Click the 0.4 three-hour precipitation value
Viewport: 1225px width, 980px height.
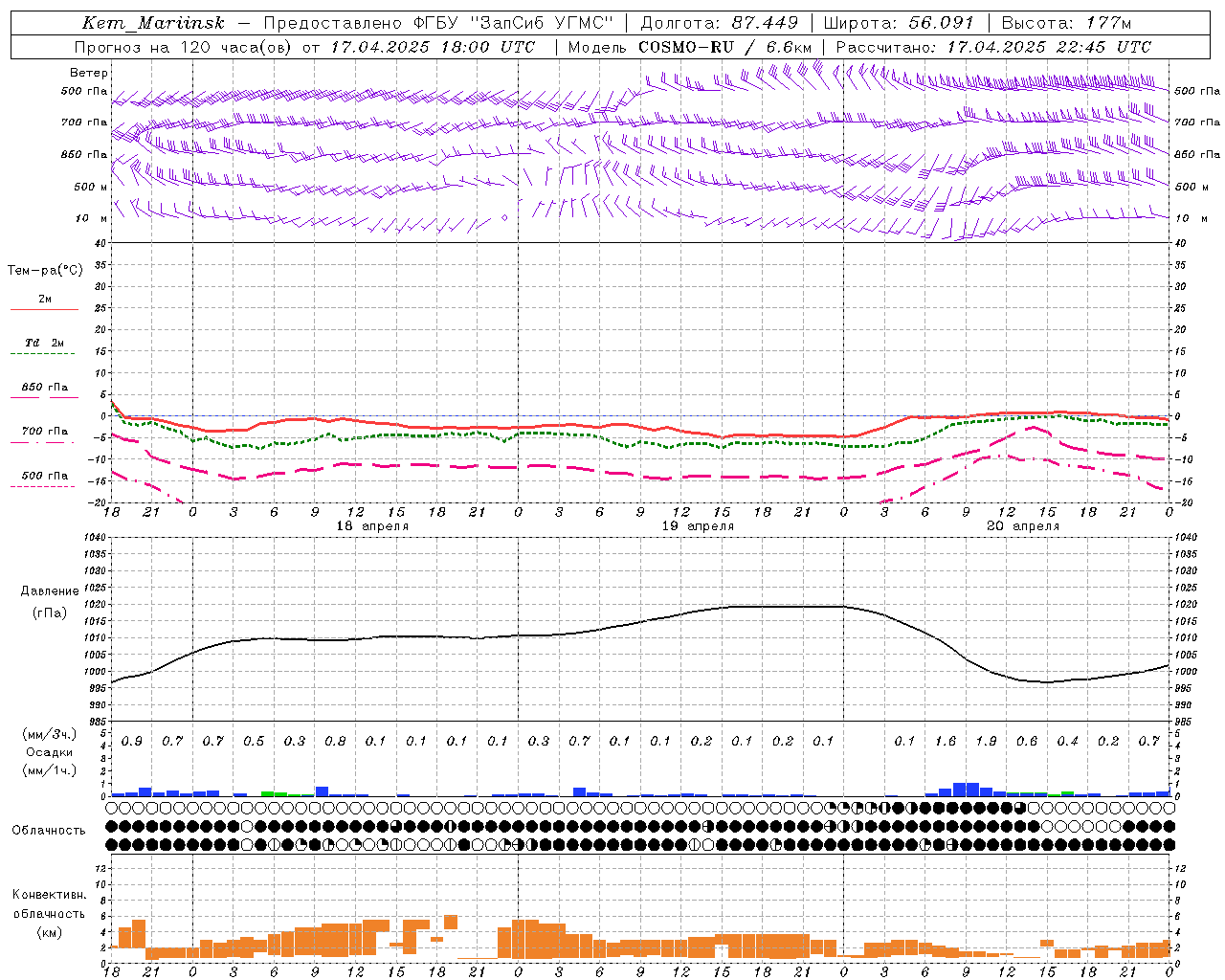pos(1068,741)
